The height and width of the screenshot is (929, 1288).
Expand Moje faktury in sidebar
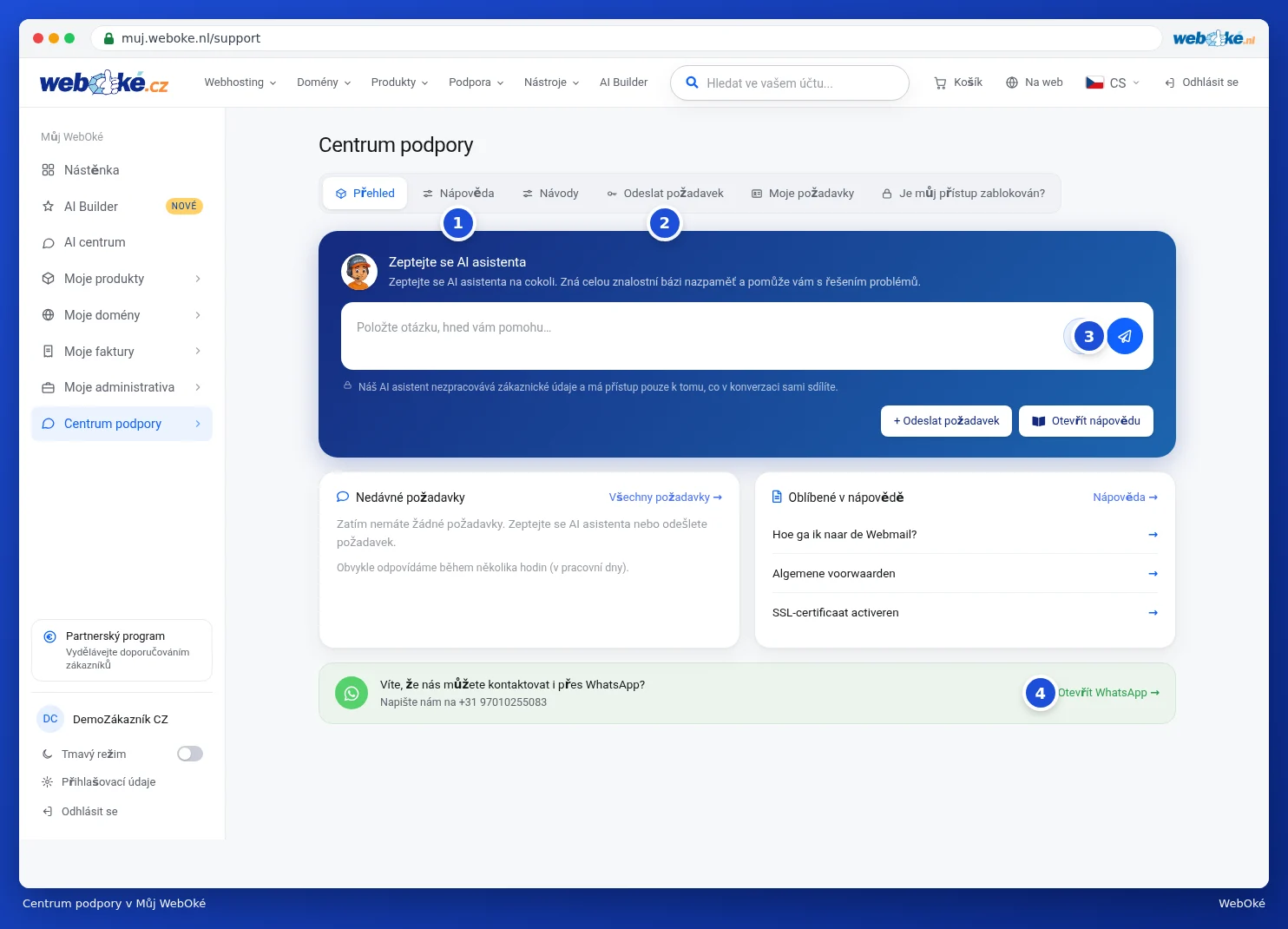click(x=122, y=352)
